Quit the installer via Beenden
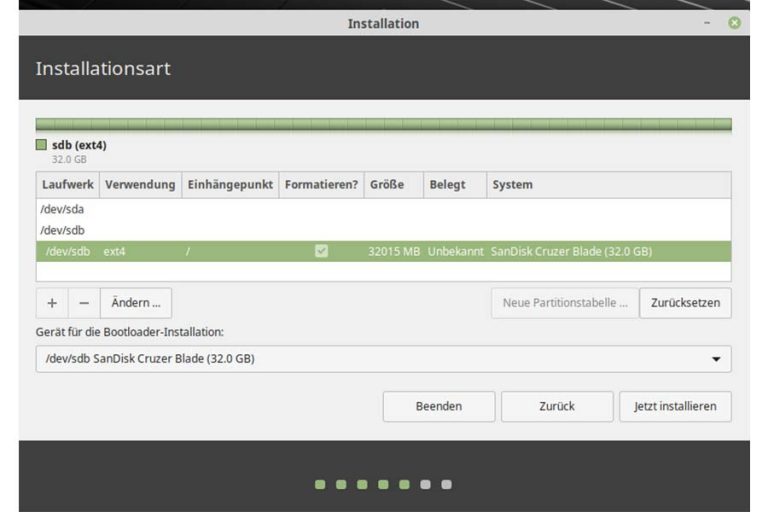768x512 pixels. click(x=438, y=406)
